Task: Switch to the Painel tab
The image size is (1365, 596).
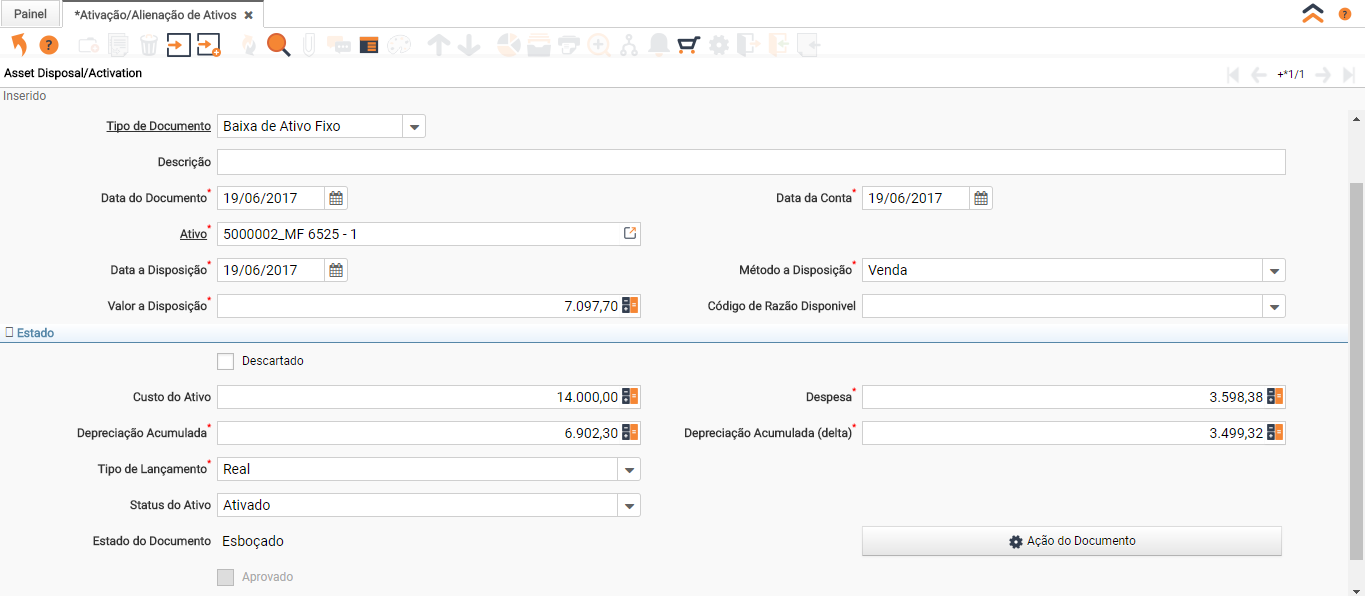Action: tap(30, 15)
